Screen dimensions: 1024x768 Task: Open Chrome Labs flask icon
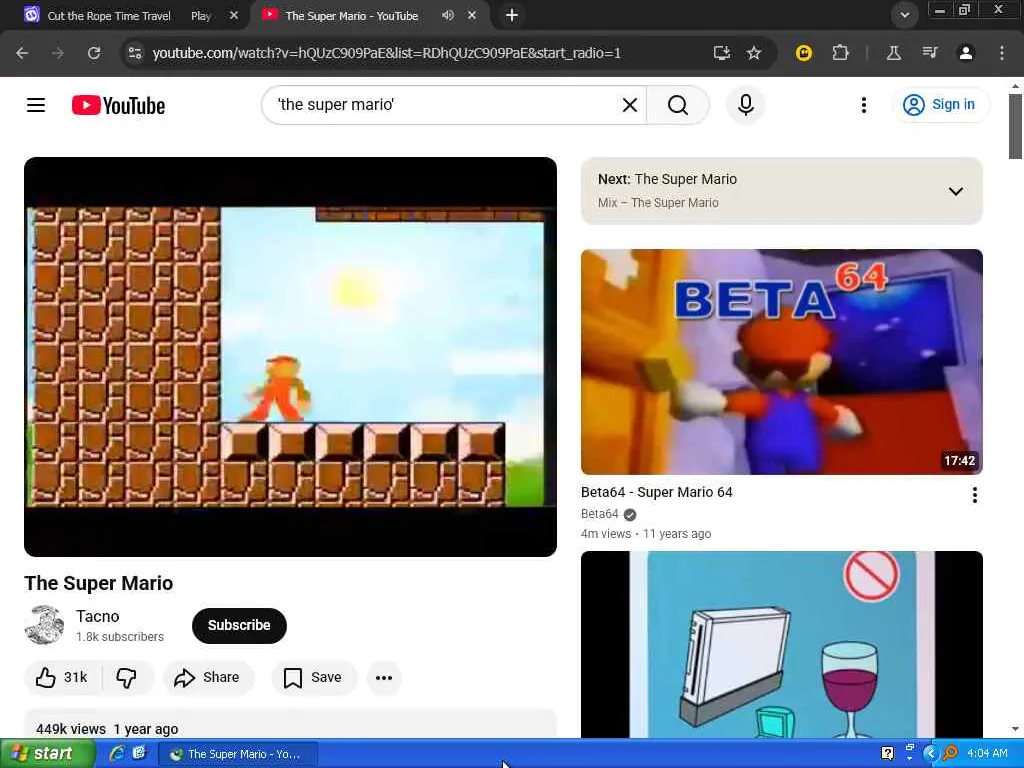[893, 53]
